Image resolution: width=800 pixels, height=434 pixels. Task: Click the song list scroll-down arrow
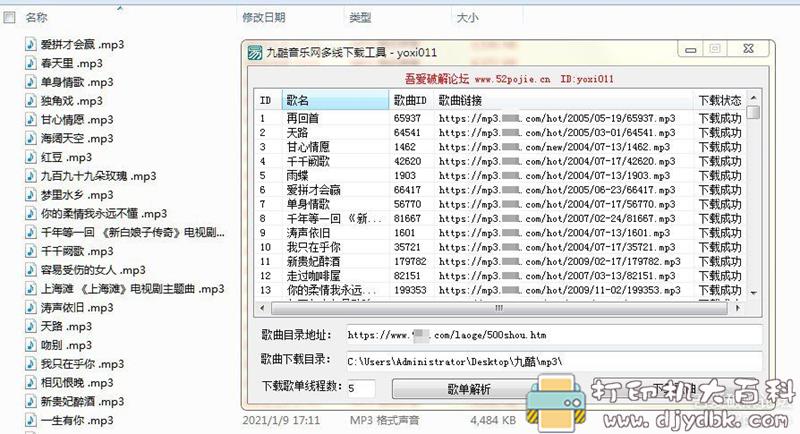point(754,293)
